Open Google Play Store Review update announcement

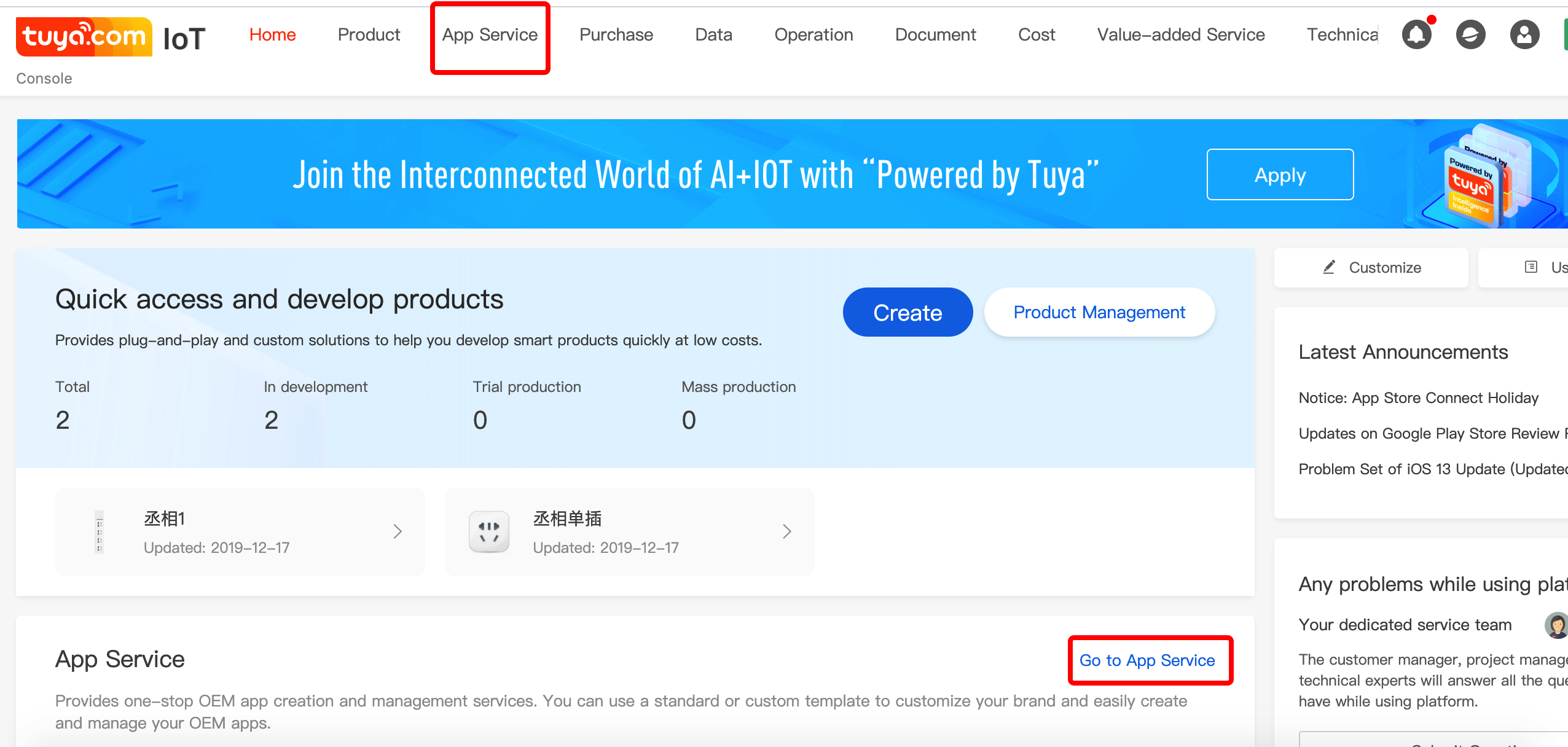[1433, 434]
